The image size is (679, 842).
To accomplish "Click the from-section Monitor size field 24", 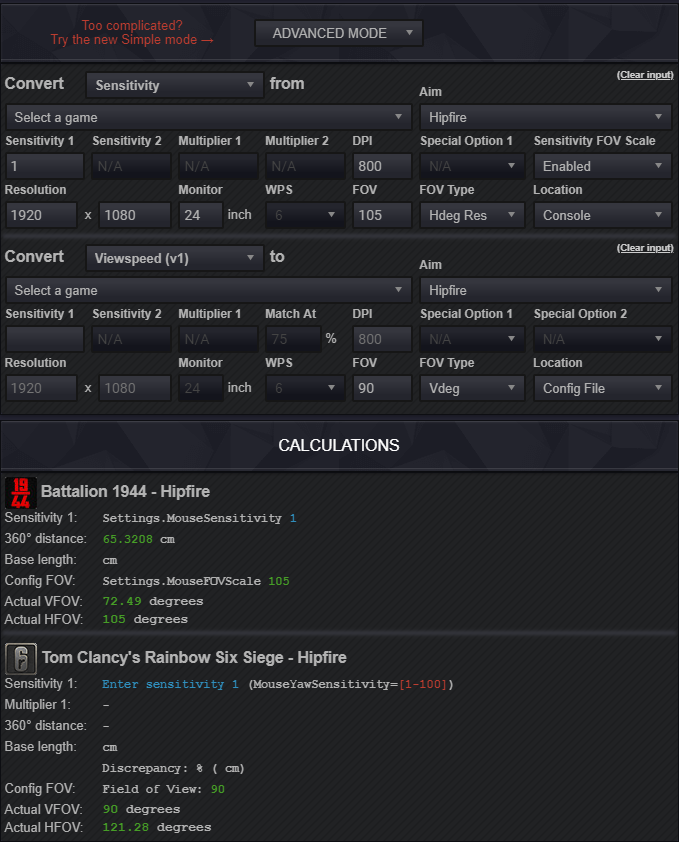I will [x=201, y=215].
